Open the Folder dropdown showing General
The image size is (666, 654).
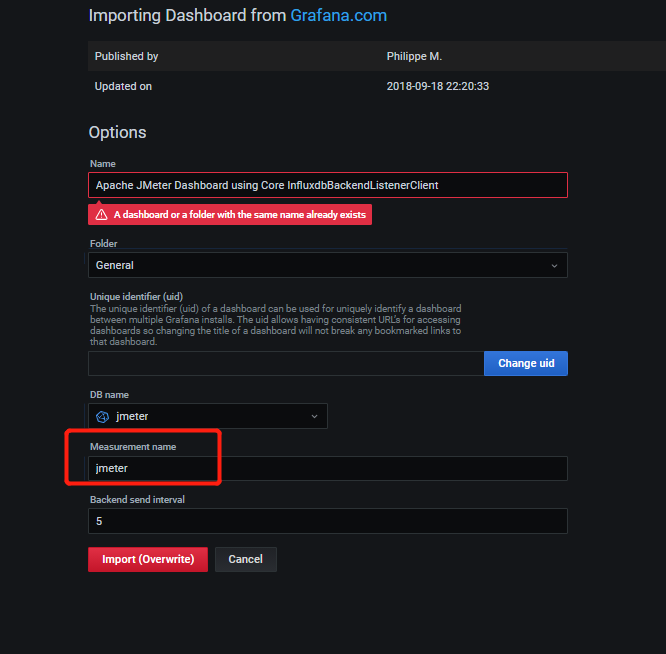[x=327, y=265]
